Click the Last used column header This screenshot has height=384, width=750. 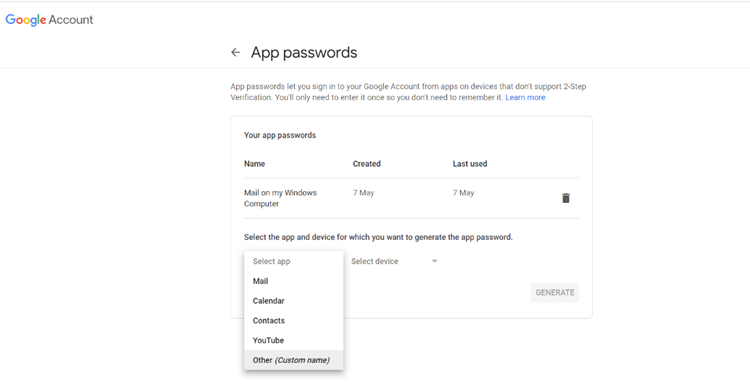[470, 164]
